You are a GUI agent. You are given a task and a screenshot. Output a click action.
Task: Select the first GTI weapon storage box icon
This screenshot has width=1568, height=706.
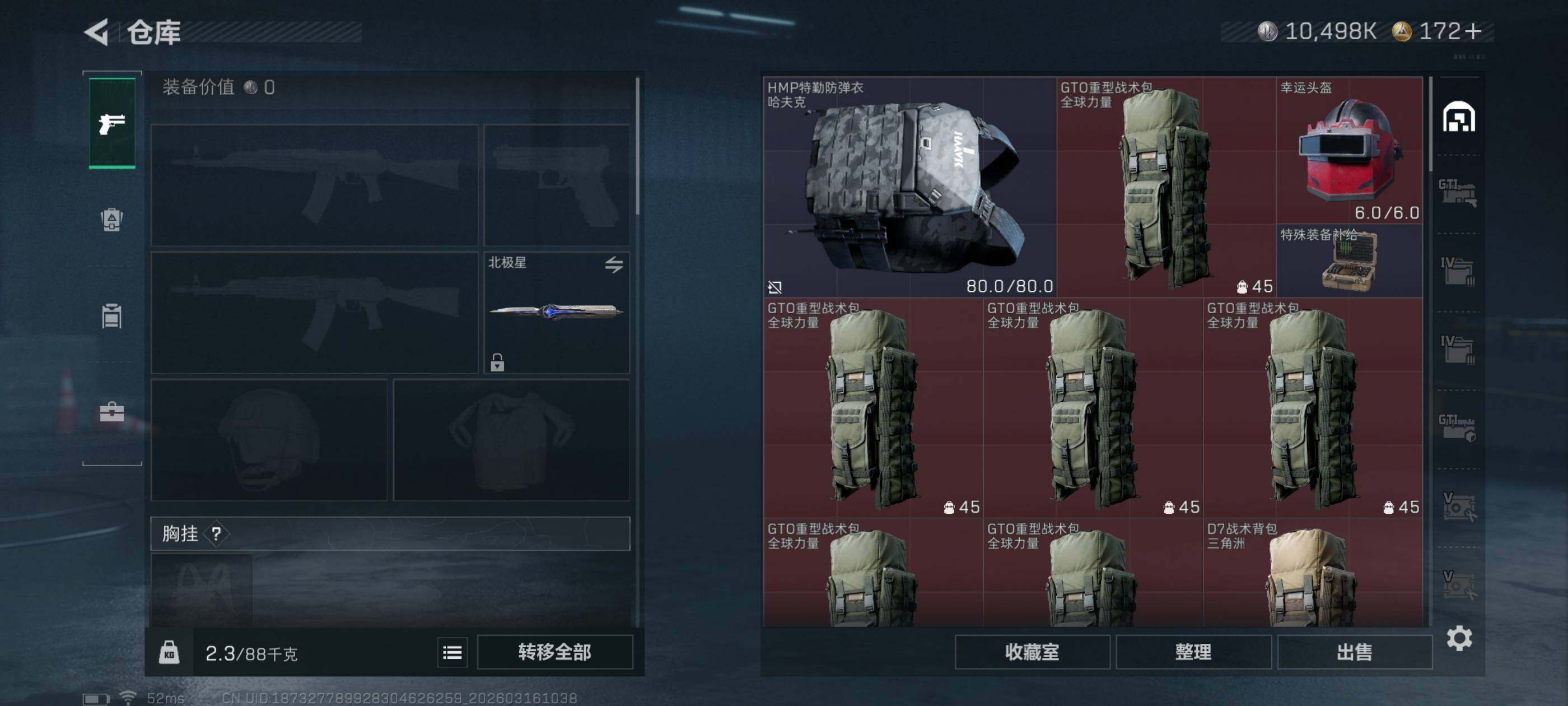pos(1457,193)
